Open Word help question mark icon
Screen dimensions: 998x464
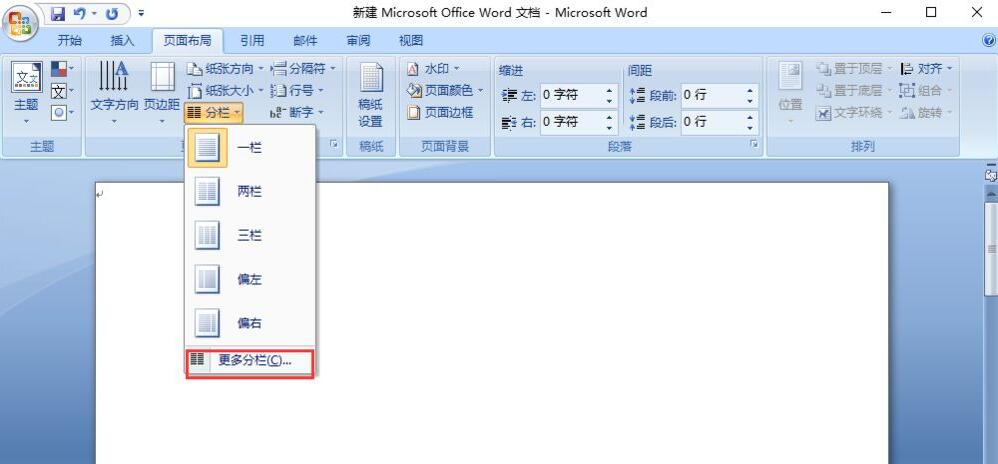988,40
